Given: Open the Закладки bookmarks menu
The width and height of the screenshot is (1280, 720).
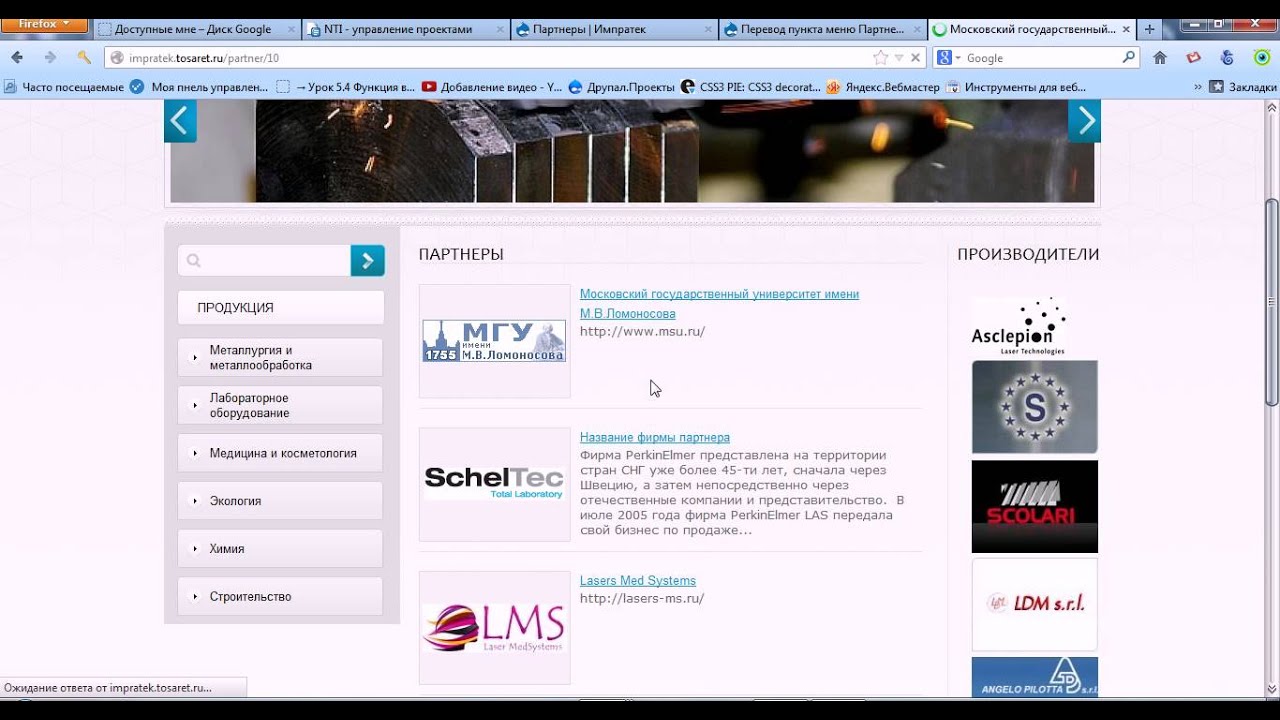Looking at the screenshot, I should [1243, 87].
